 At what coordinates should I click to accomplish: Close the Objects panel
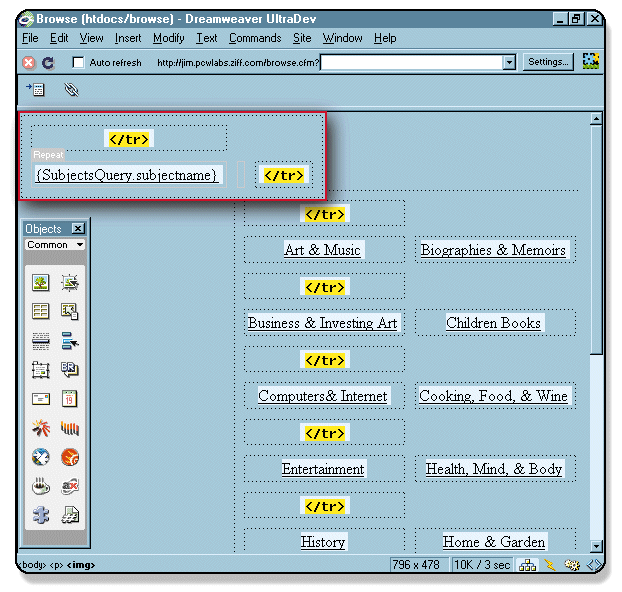click(x=78, y=229)
